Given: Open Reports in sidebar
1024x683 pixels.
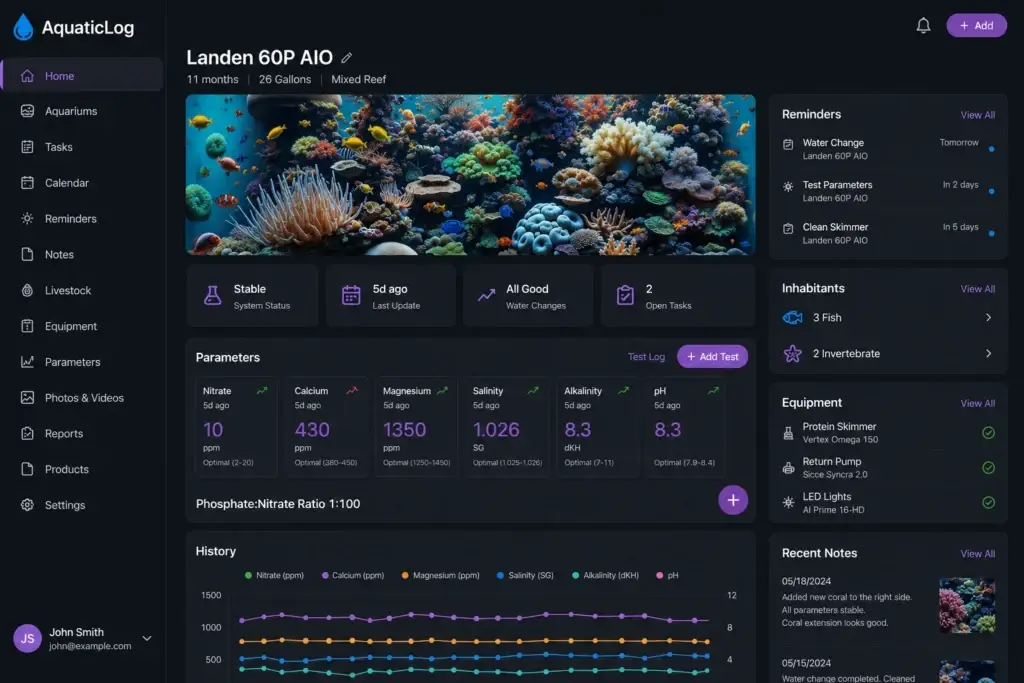Looking at the screenshot, I should point(82,434).
